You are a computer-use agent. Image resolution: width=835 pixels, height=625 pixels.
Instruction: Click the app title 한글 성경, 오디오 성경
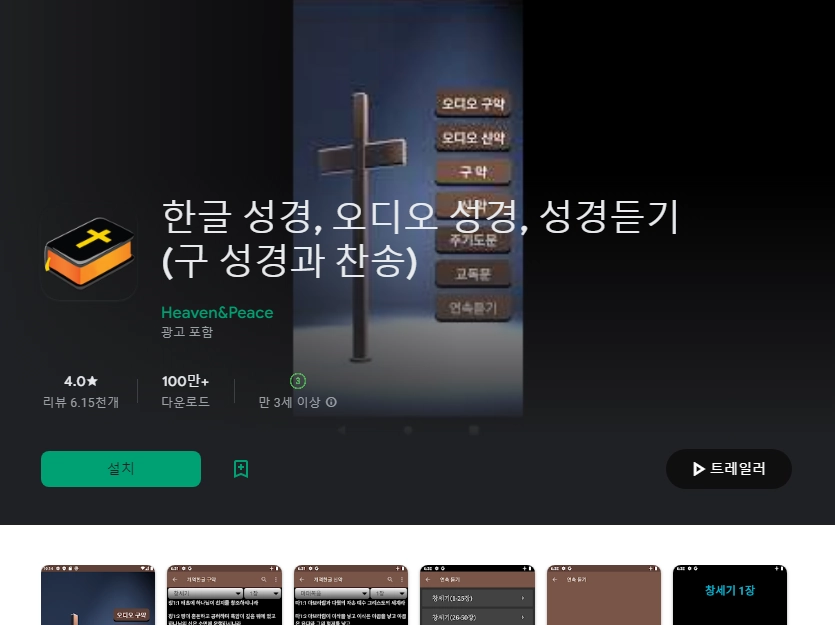pos(420,239)
